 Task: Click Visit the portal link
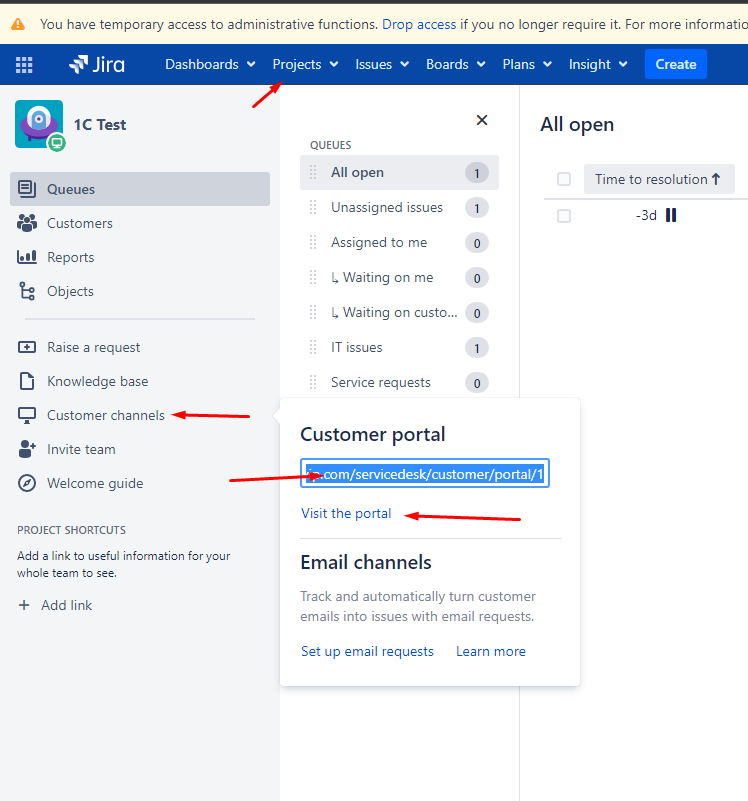pyautogui.click(x=346, y=513)
